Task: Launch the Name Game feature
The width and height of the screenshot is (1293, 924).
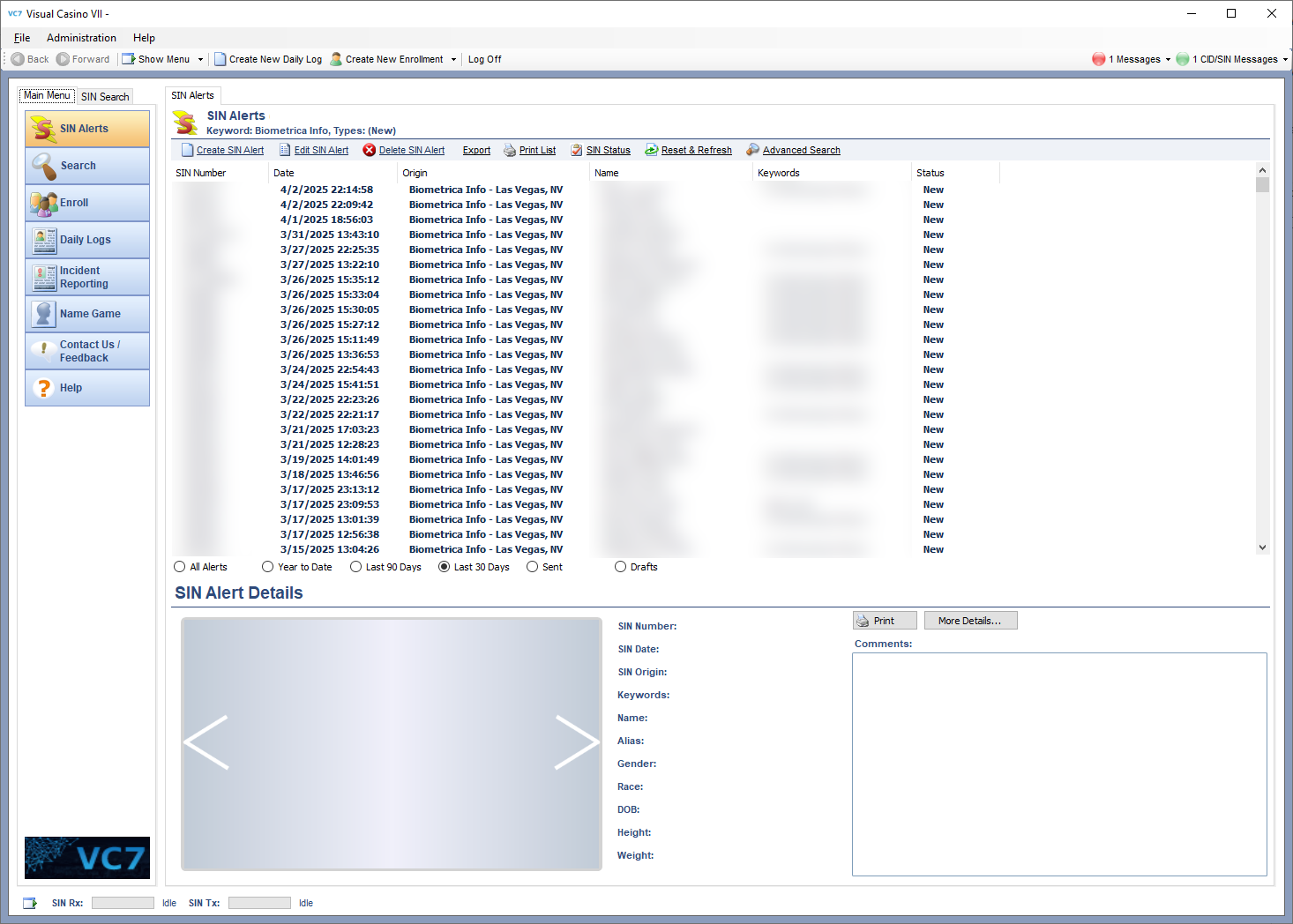Action: click(89, 314)
